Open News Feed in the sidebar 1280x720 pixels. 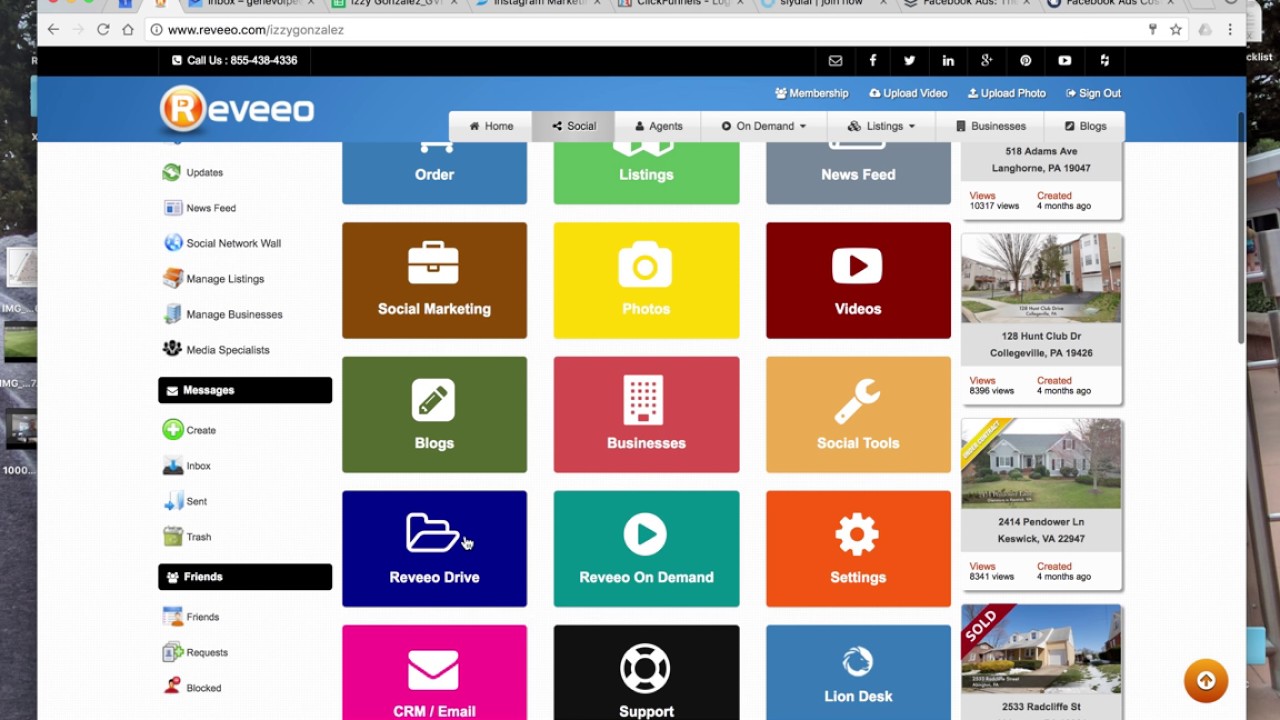(199, 208)
